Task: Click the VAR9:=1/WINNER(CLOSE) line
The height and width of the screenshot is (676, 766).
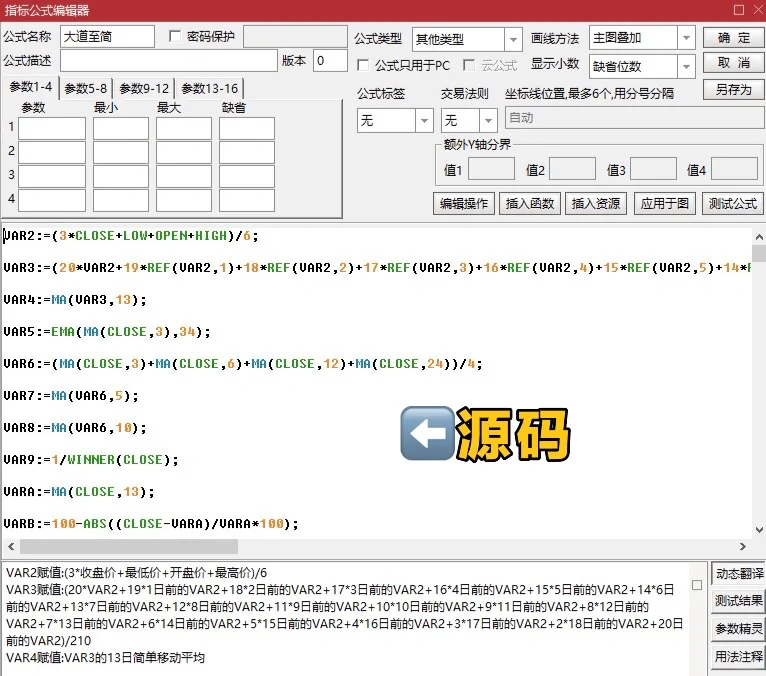Action: tap(91, 460)
